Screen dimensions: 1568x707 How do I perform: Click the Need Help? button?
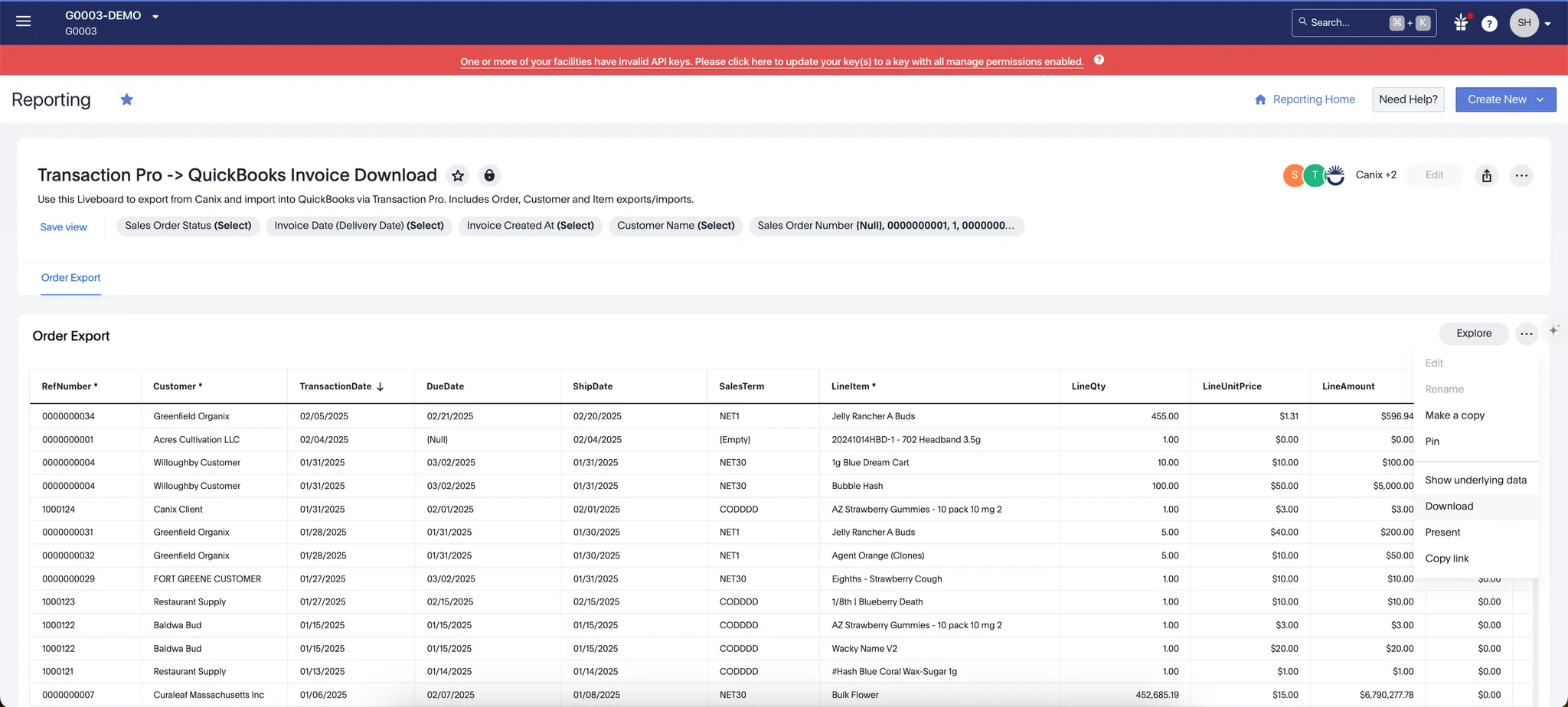(1408, 99)
